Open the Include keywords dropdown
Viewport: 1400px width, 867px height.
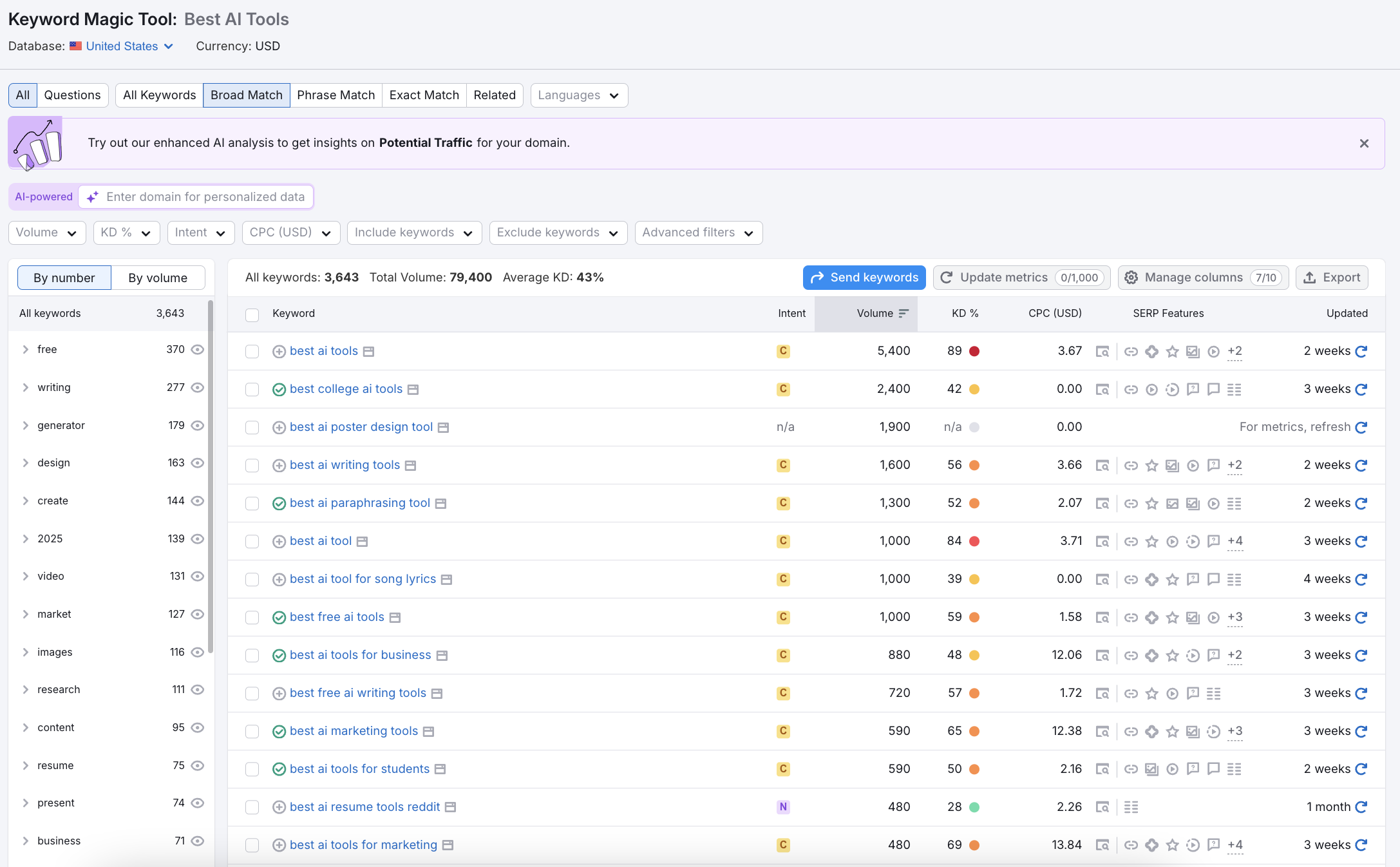[x=414, y=233]
